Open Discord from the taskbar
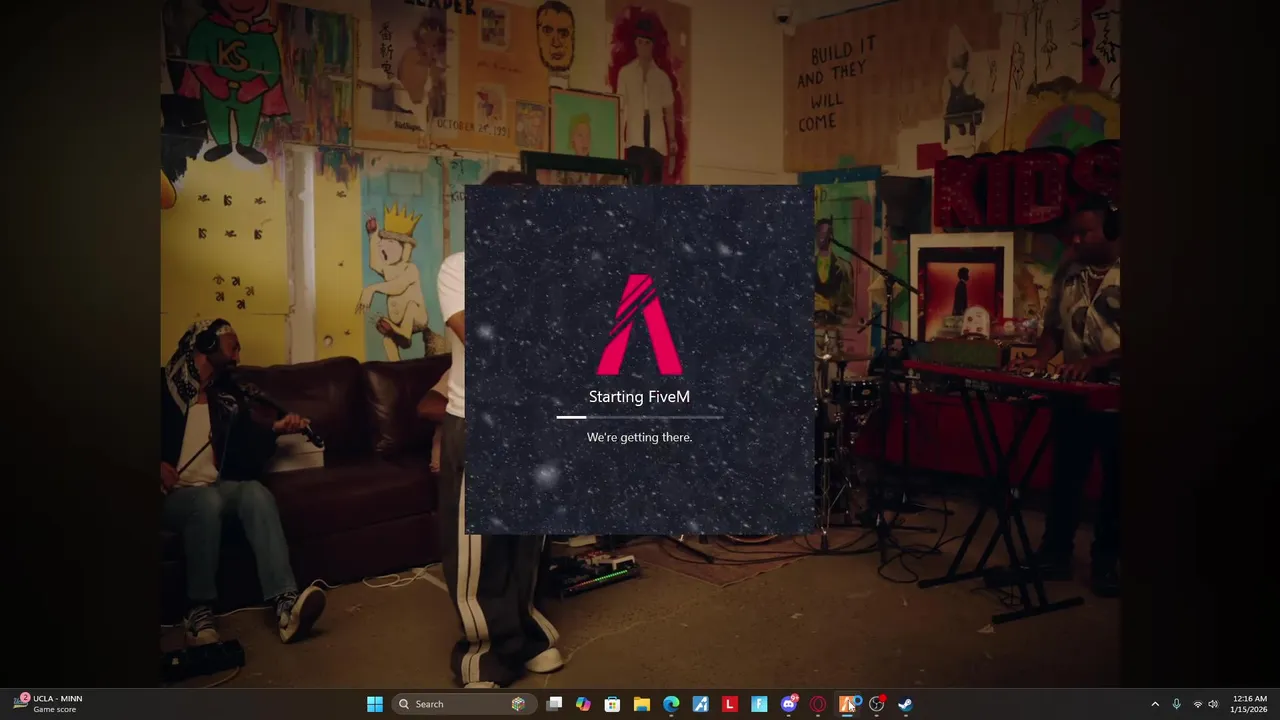1280x720 pixels. pos(789,704)
